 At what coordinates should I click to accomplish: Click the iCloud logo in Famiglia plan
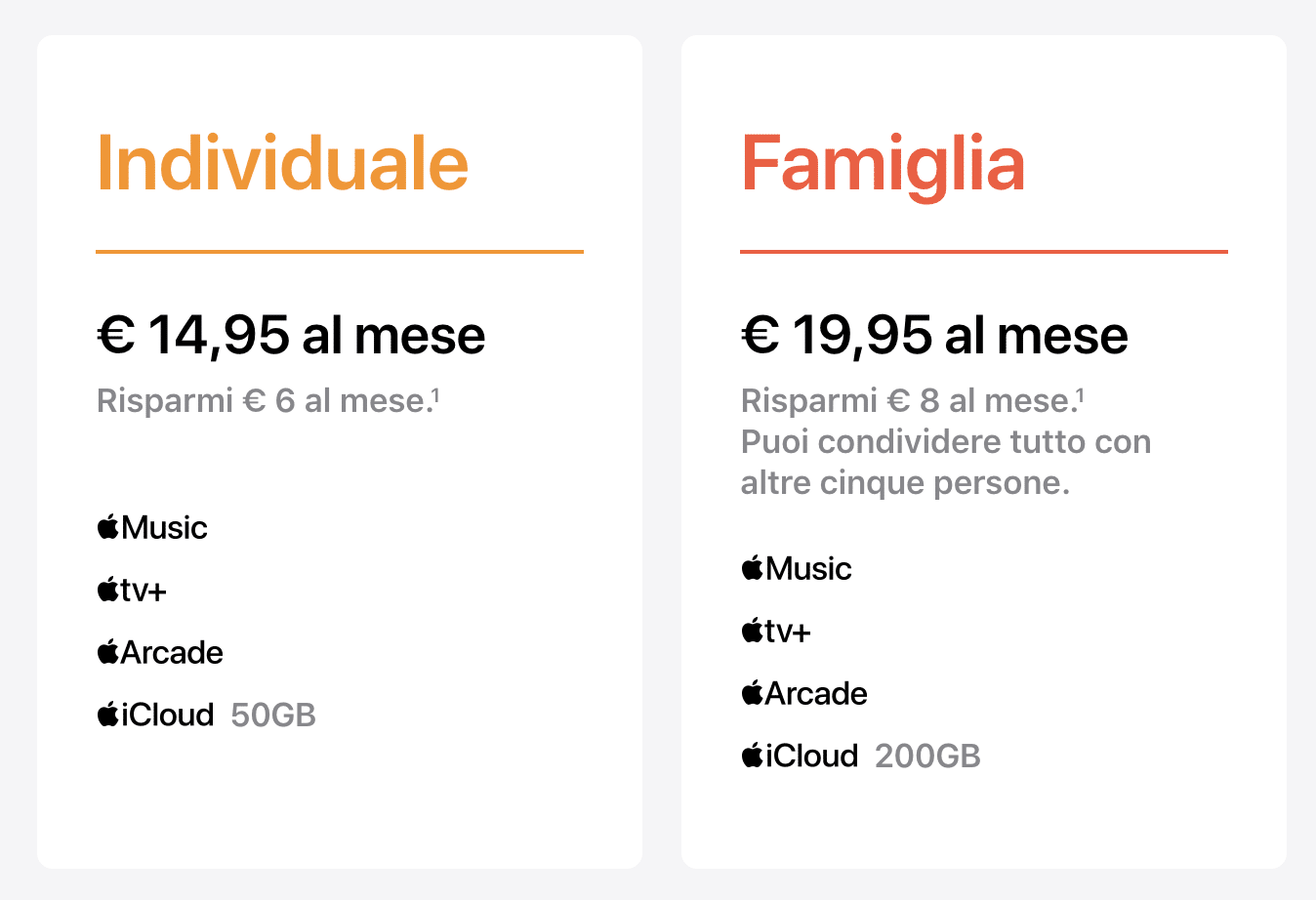pos(800,756)
